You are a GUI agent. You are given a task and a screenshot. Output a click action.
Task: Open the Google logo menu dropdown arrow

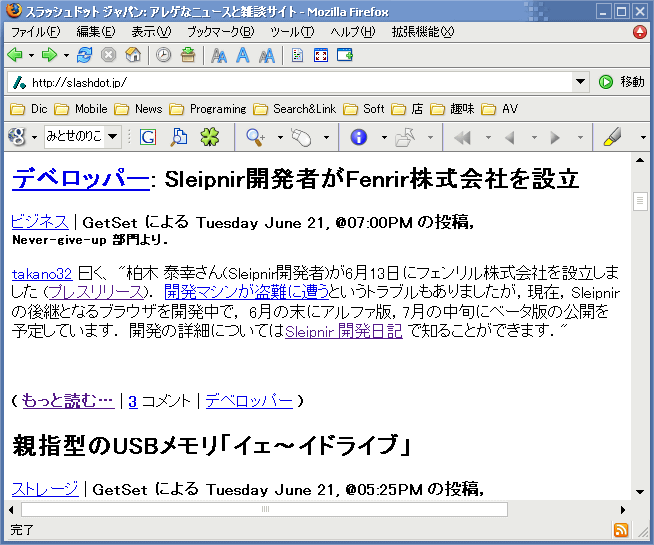point(34,137)
